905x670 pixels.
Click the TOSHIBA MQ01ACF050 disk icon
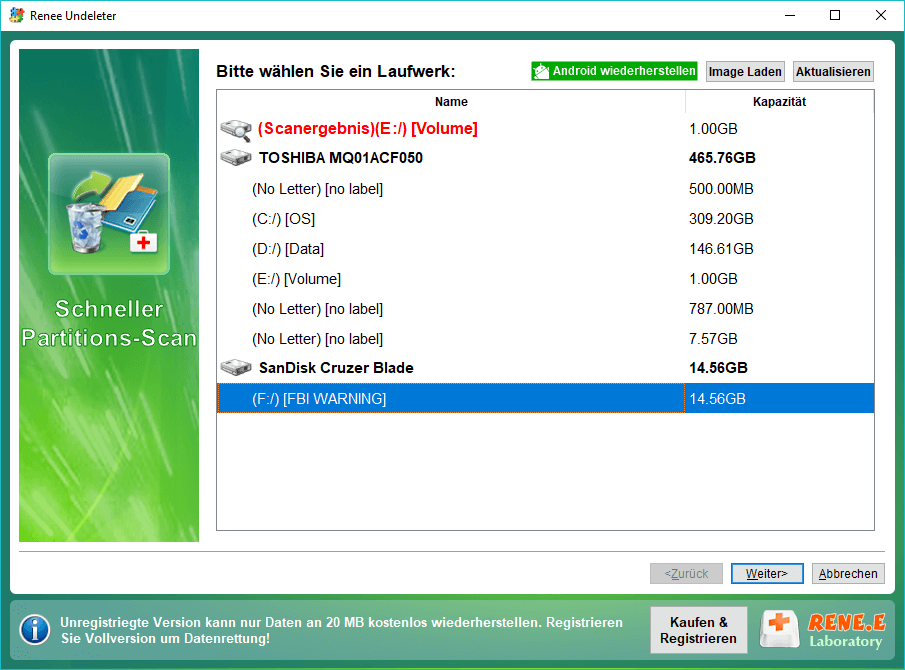pos(235,158)
